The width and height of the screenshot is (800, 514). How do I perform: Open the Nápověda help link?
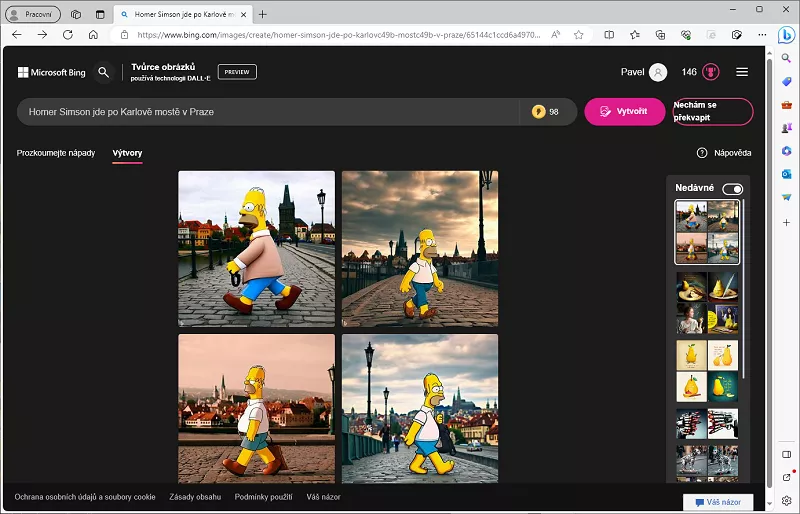pos(724,153)
